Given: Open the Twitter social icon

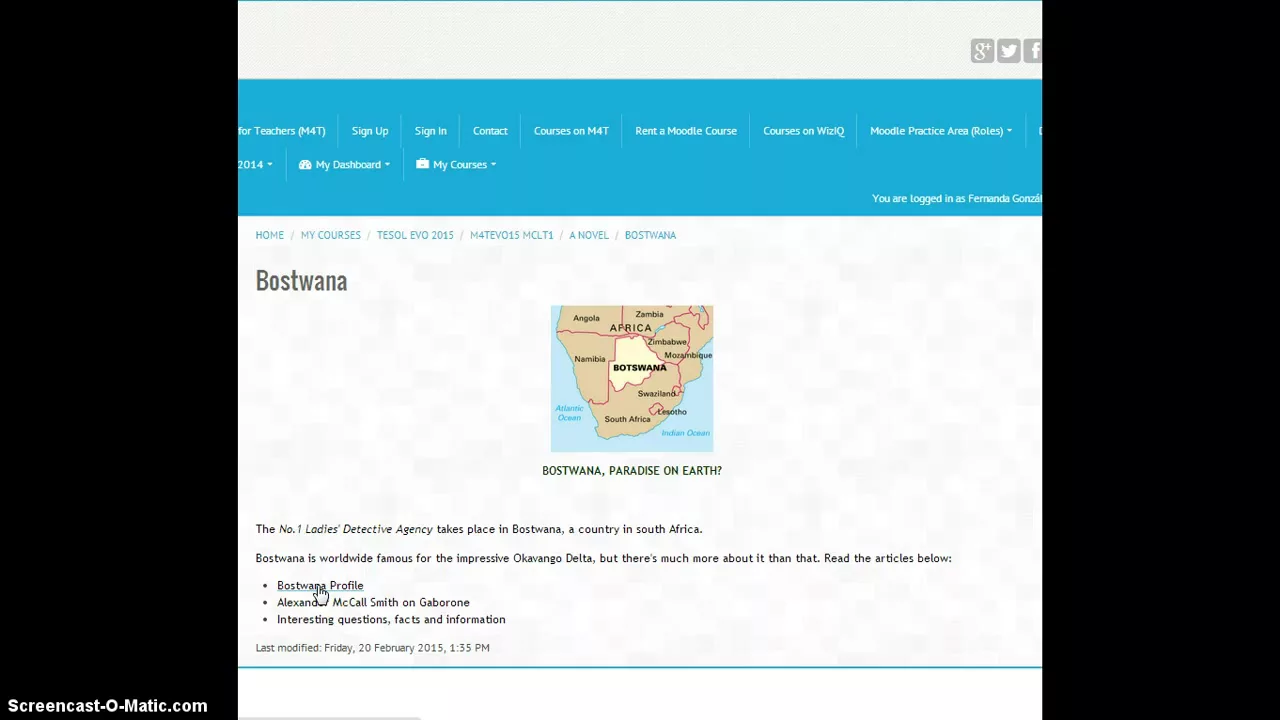Looking at the screenshot, I should click(1008, 51).
